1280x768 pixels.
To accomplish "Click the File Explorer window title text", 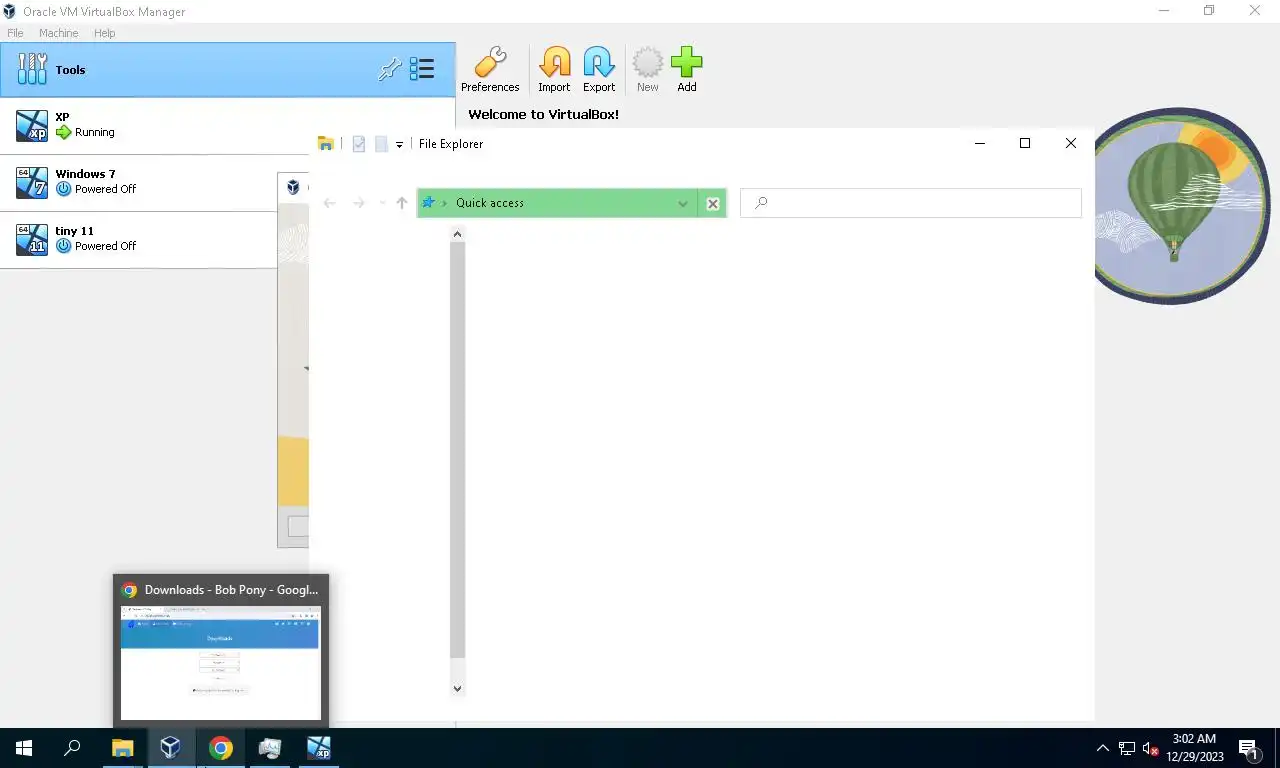I will [x=451, y=144].
